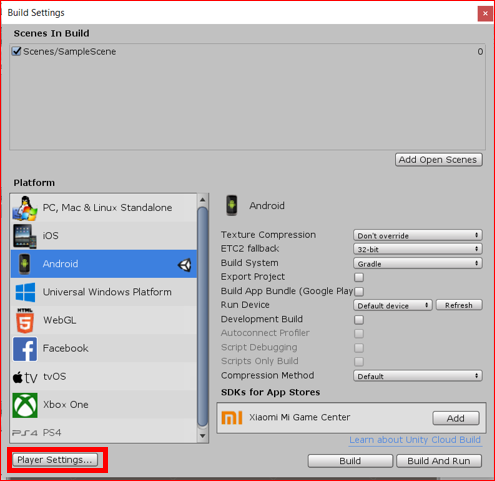Open the Build System Gradle dropdown
The height and width of the screenshot is (481, 495).
coord(418,263)
